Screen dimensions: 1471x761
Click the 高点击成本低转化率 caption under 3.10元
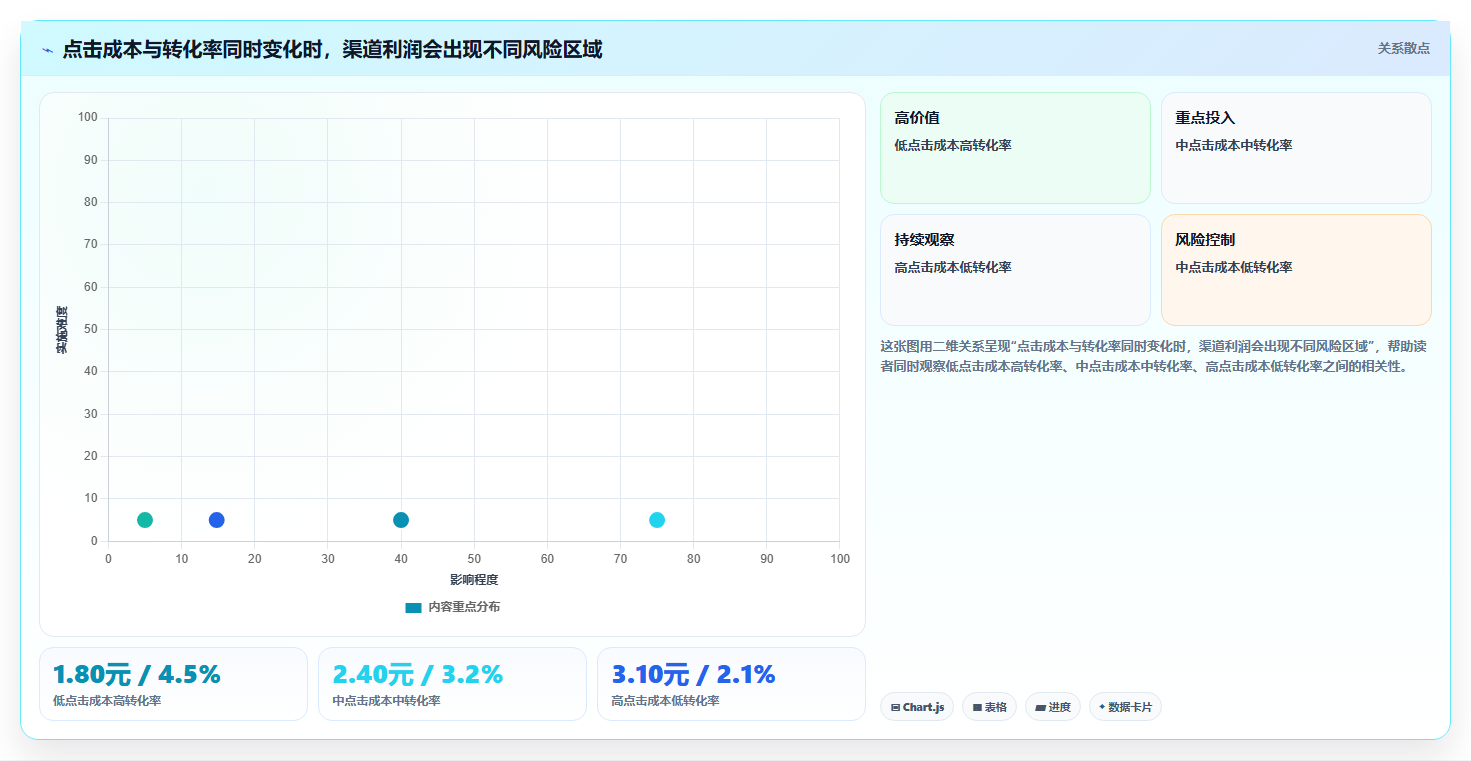click(665, 701)
